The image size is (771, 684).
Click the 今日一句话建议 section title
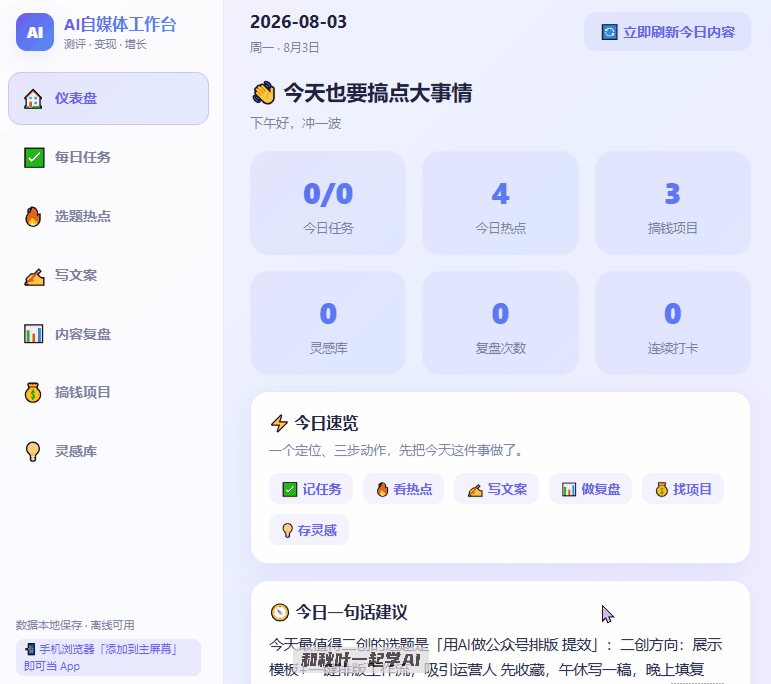(352, 613)
